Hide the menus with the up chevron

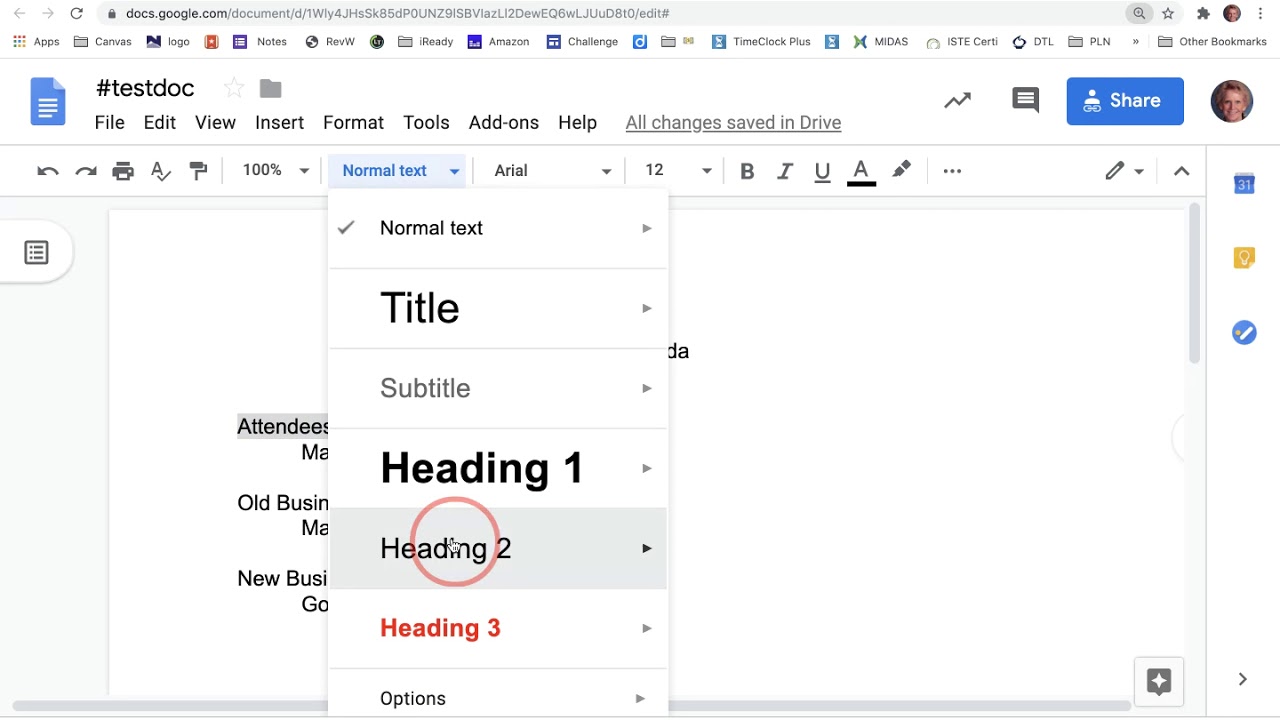pyautogui.click(x=1181, y=171)
